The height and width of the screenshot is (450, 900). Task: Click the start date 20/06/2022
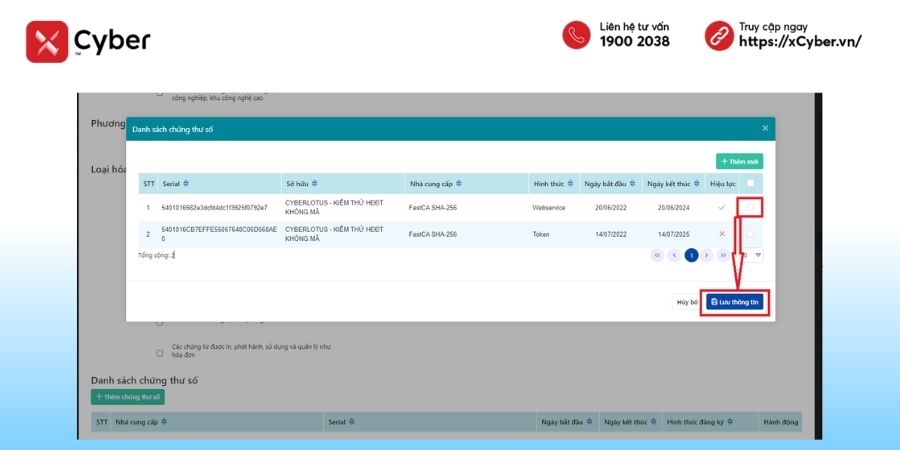[611, 208]
